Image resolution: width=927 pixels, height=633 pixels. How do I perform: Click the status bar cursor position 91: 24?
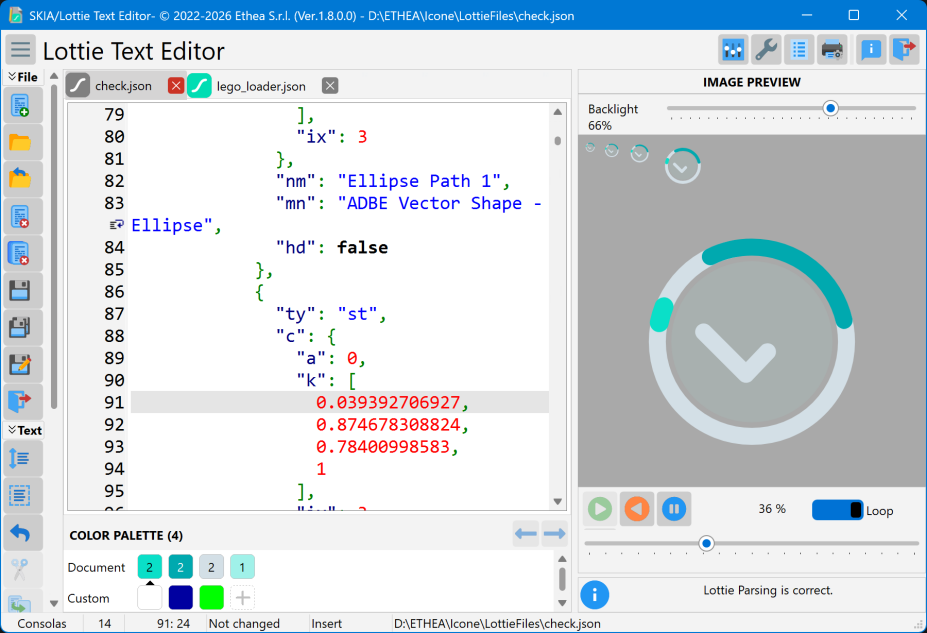pos(173,624)
